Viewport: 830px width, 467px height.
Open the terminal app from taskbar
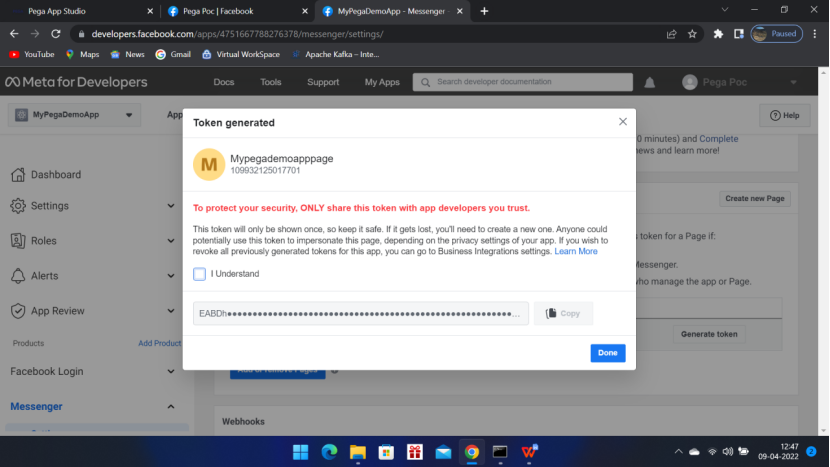tap(500, 452)
